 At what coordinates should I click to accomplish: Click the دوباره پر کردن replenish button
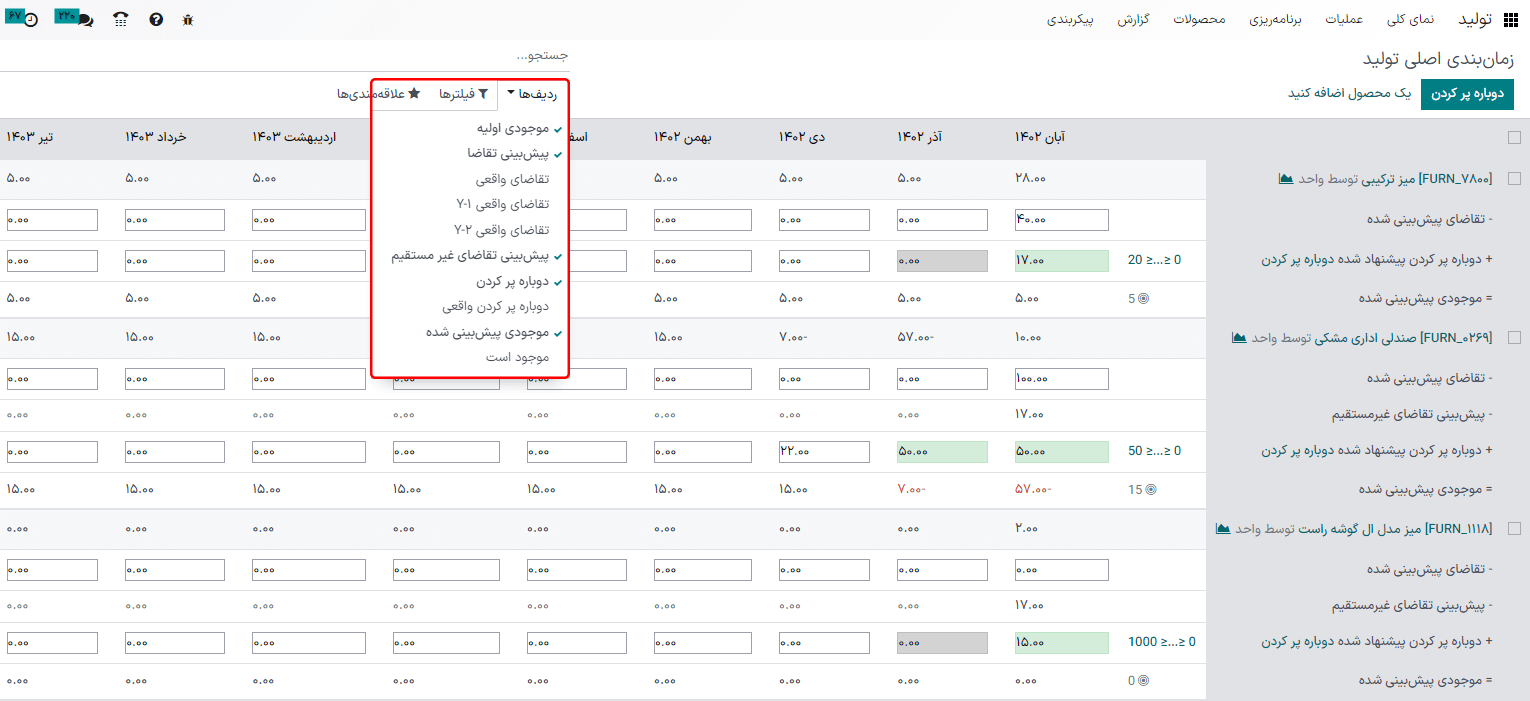(1467, 94)
